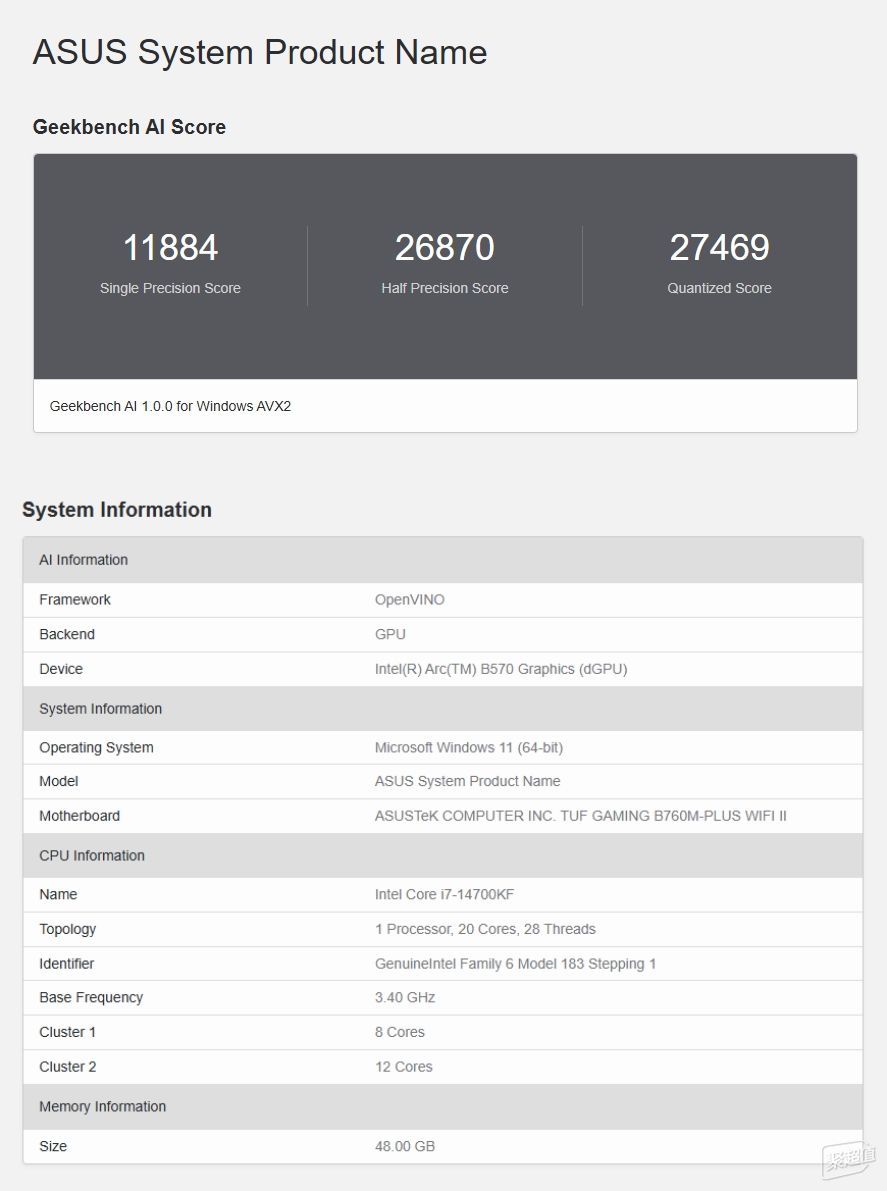887x1191 pixels.
Task: Click the 'Cluster 1' row label
Action: 68,1032
